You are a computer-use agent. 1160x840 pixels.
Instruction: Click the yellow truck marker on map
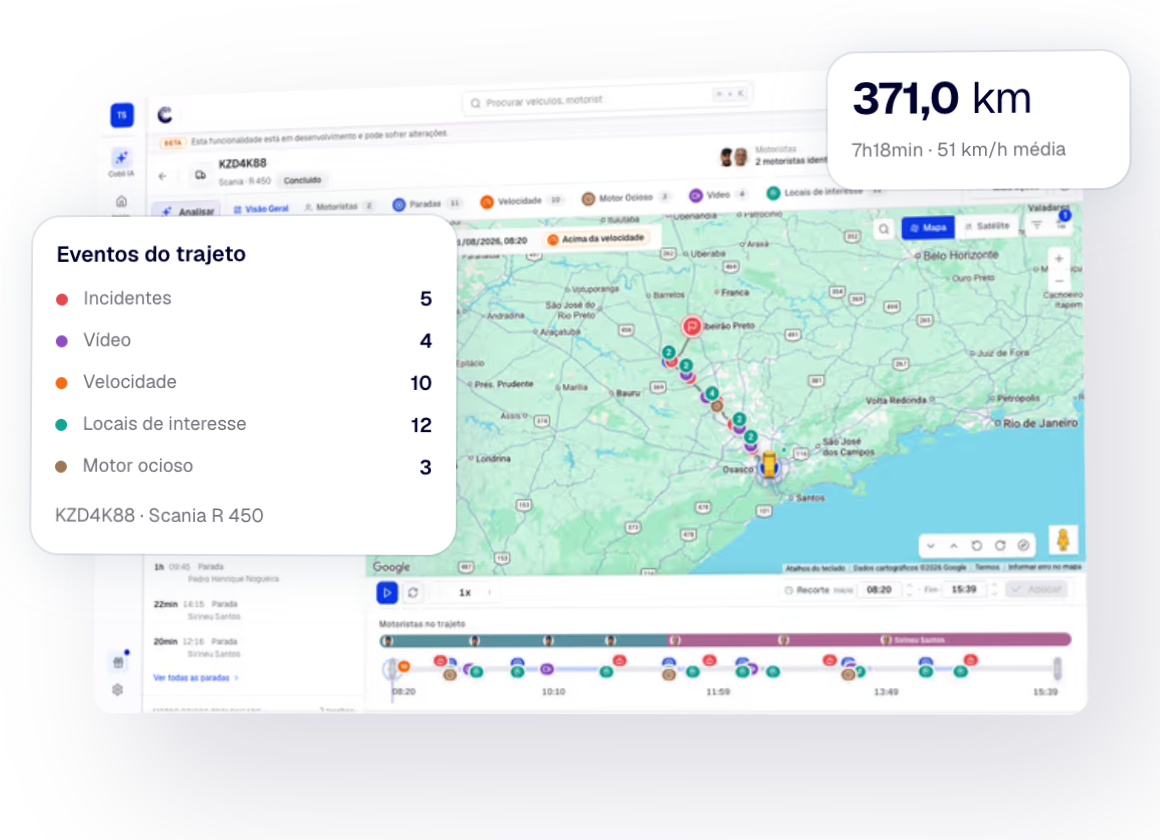(x=769, y=464)
